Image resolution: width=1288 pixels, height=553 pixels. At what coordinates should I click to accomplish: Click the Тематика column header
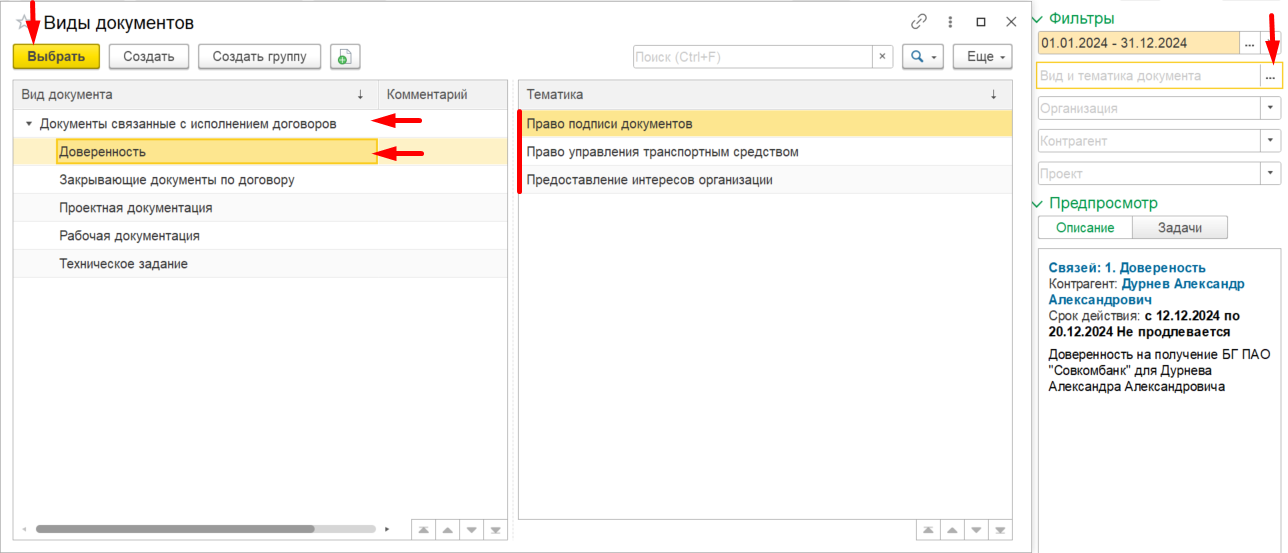(x=765, y=94)
